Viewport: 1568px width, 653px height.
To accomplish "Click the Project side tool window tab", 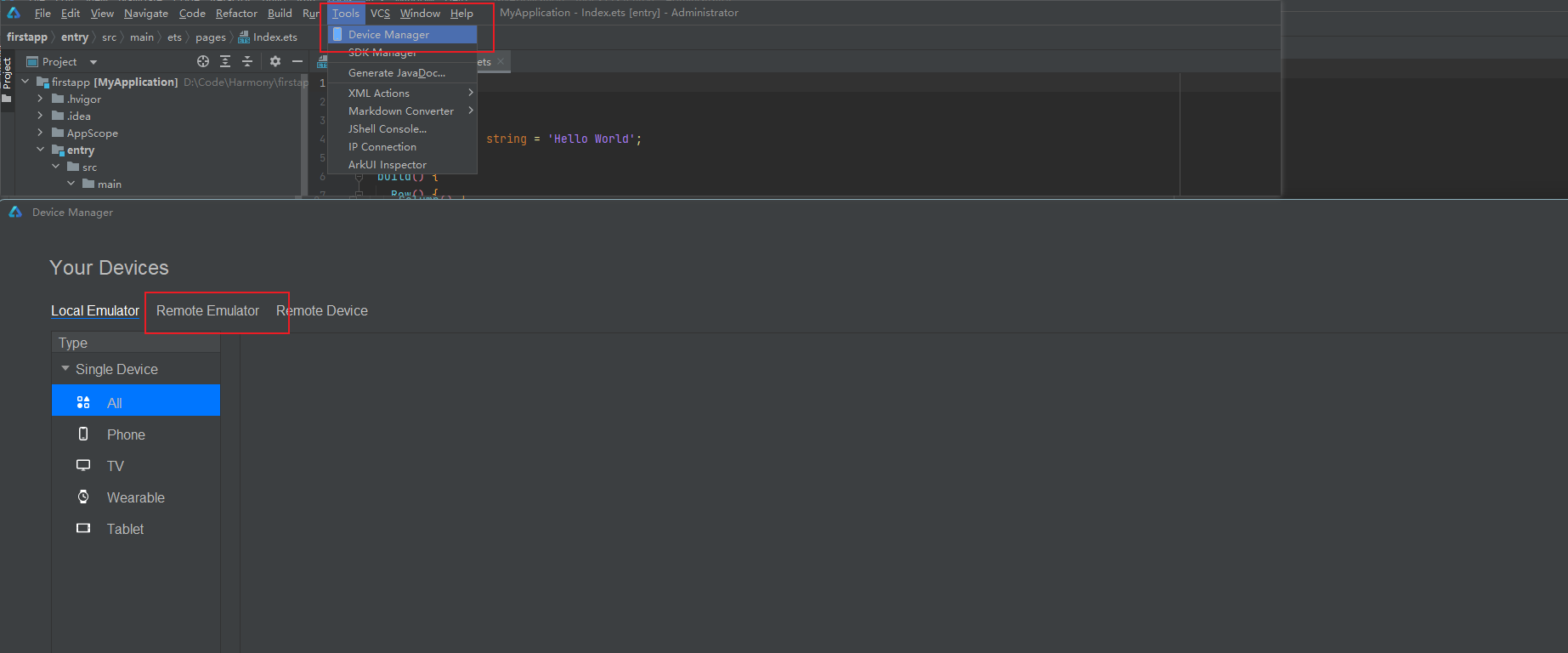I will [x=7, y=80].
